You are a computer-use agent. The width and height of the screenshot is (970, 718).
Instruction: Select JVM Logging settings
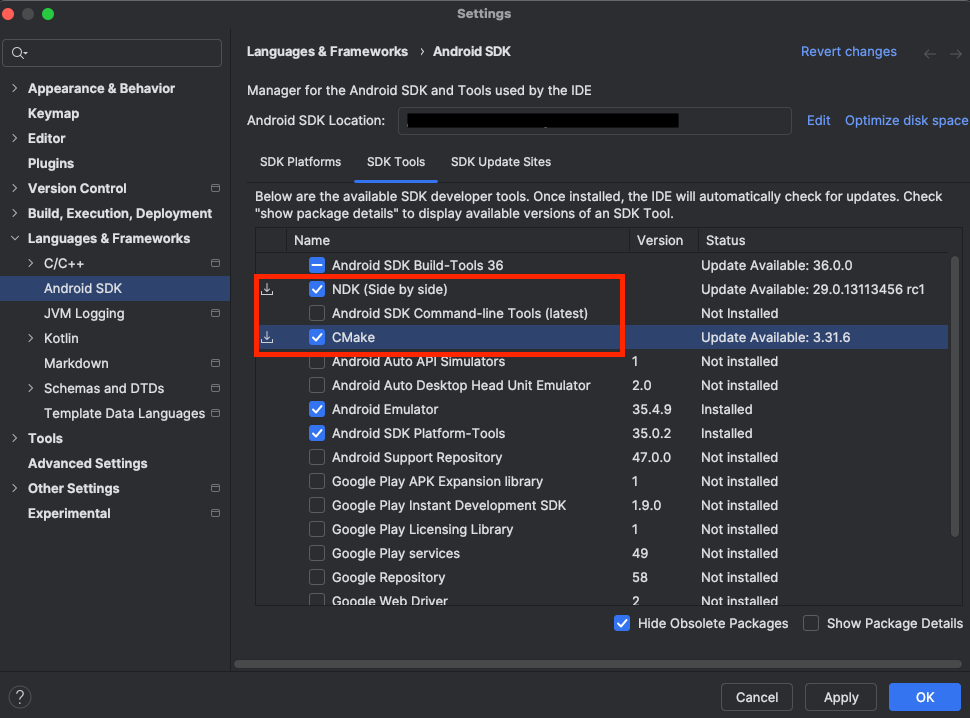click(84, 314)
